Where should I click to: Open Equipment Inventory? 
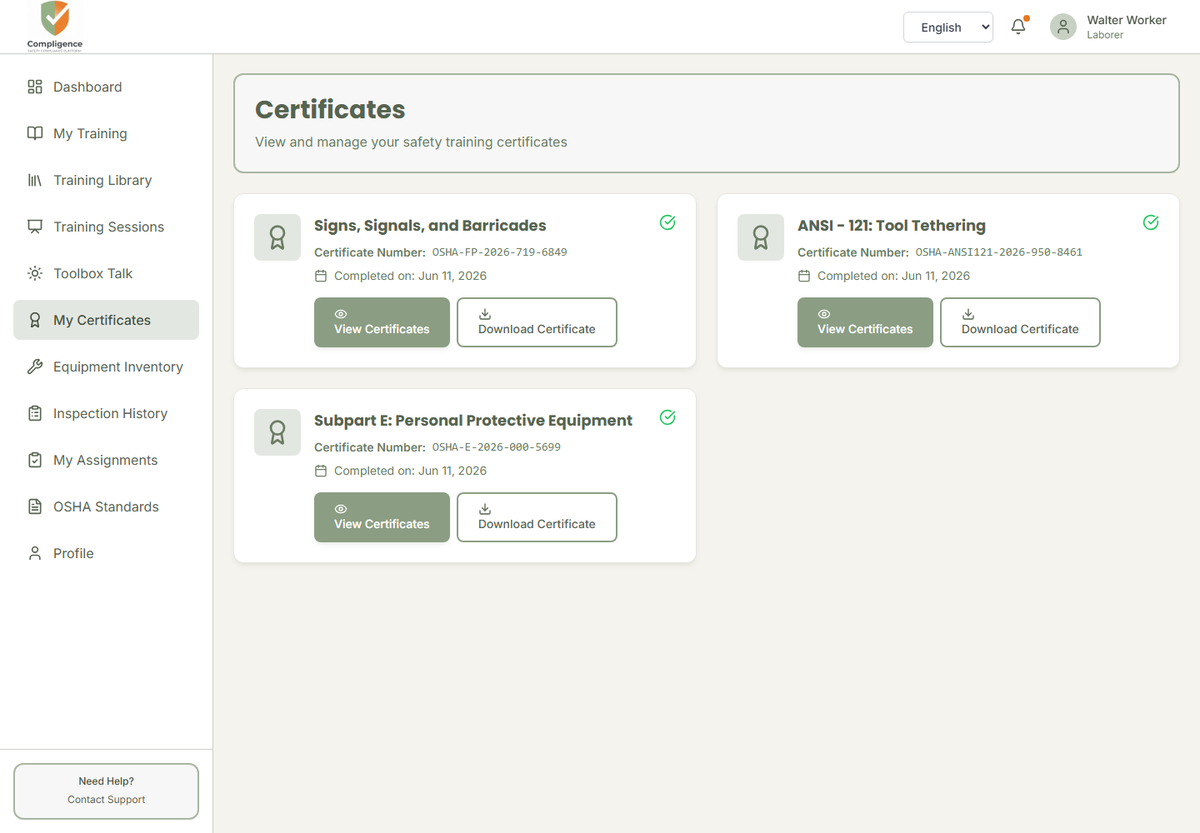106,367
